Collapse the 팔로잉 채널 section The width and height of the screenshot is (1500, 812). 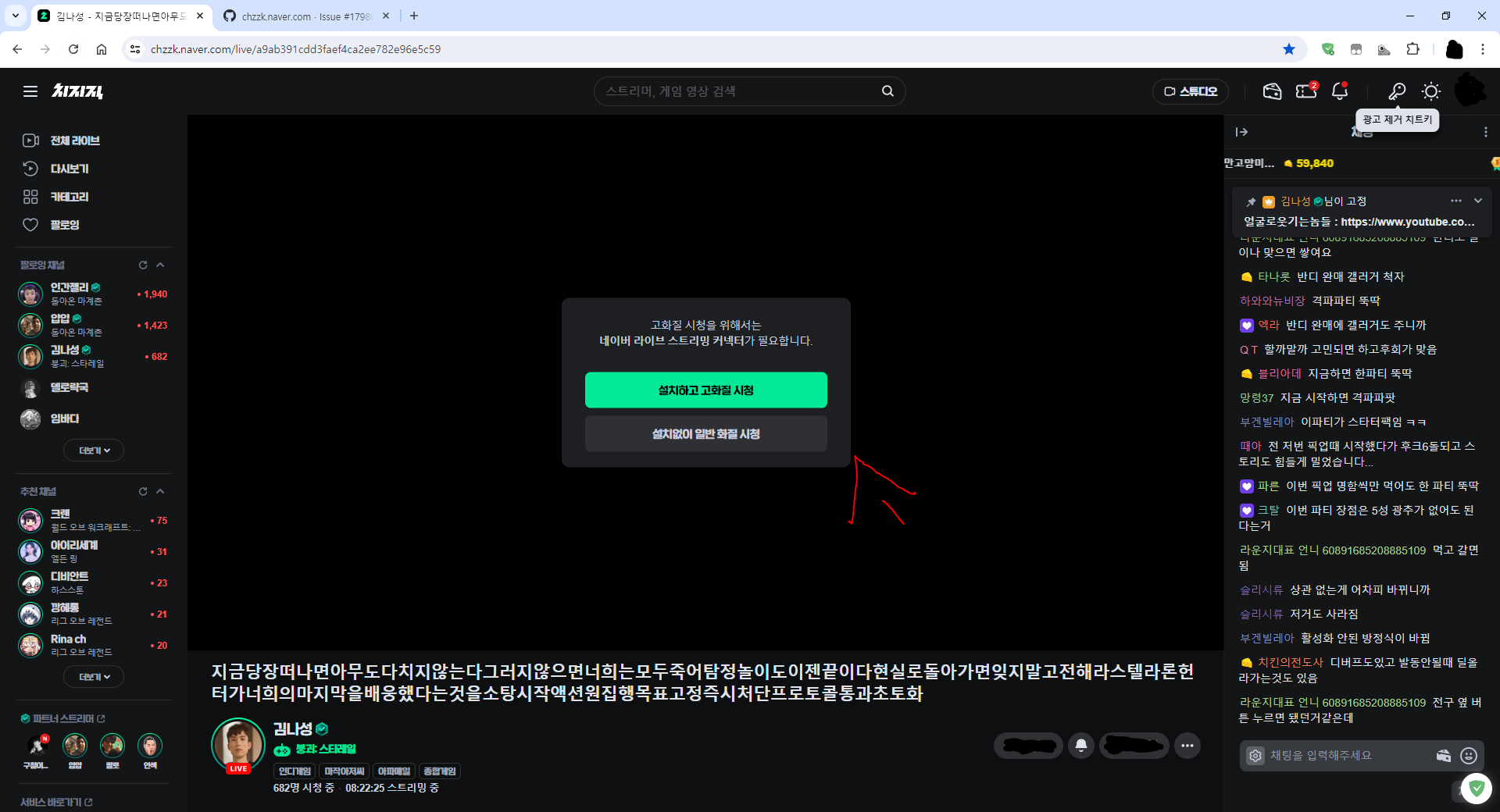coord(160,265)
